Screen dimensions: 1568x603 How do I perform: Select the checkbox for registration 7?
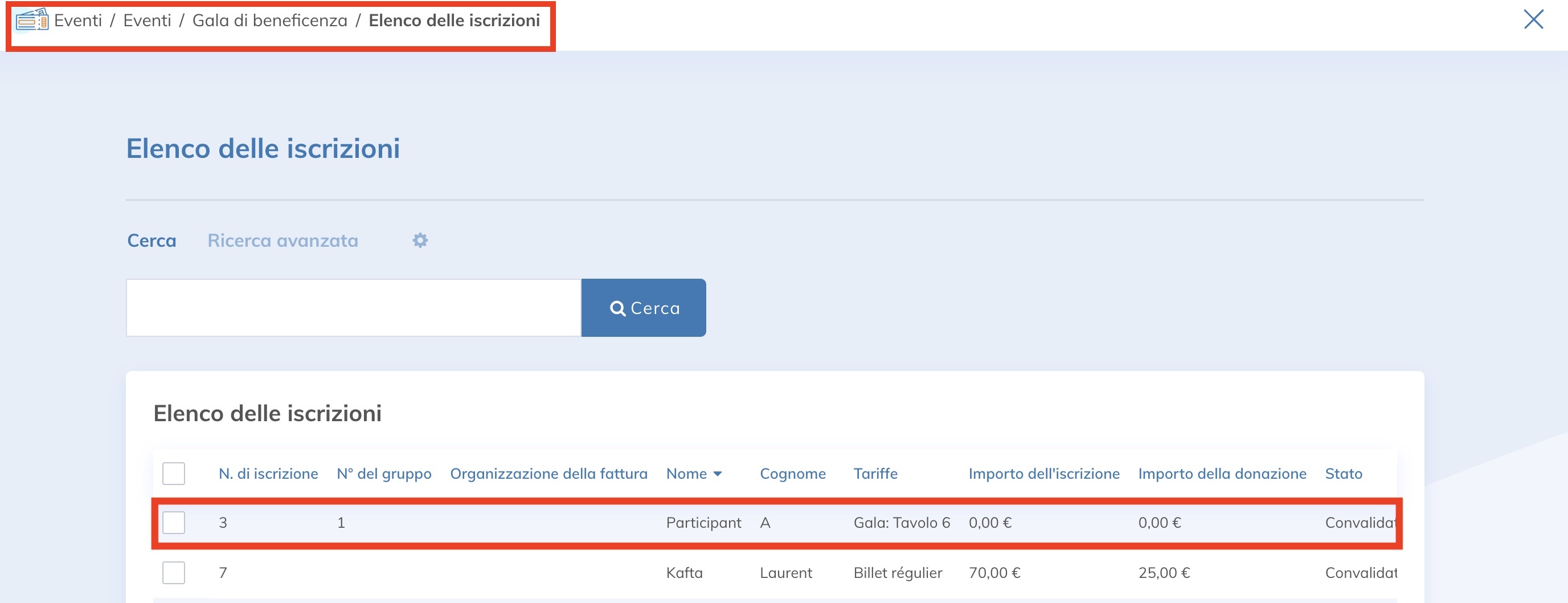(x=174, y=573)
